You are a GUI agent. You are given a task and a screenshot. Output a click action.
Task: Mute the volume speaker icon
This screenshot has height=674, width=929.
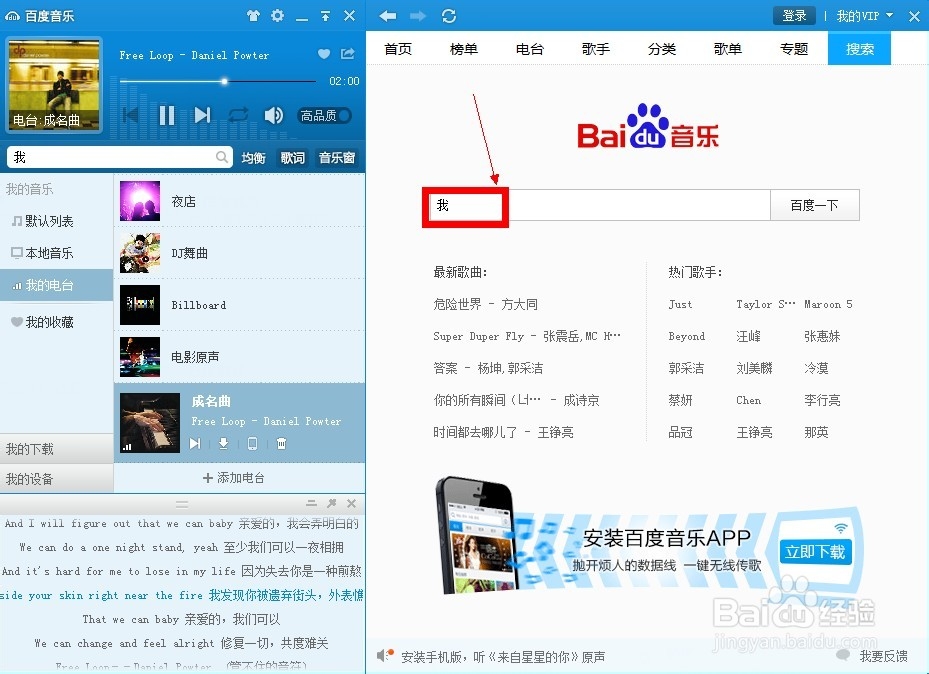(273, 115)
